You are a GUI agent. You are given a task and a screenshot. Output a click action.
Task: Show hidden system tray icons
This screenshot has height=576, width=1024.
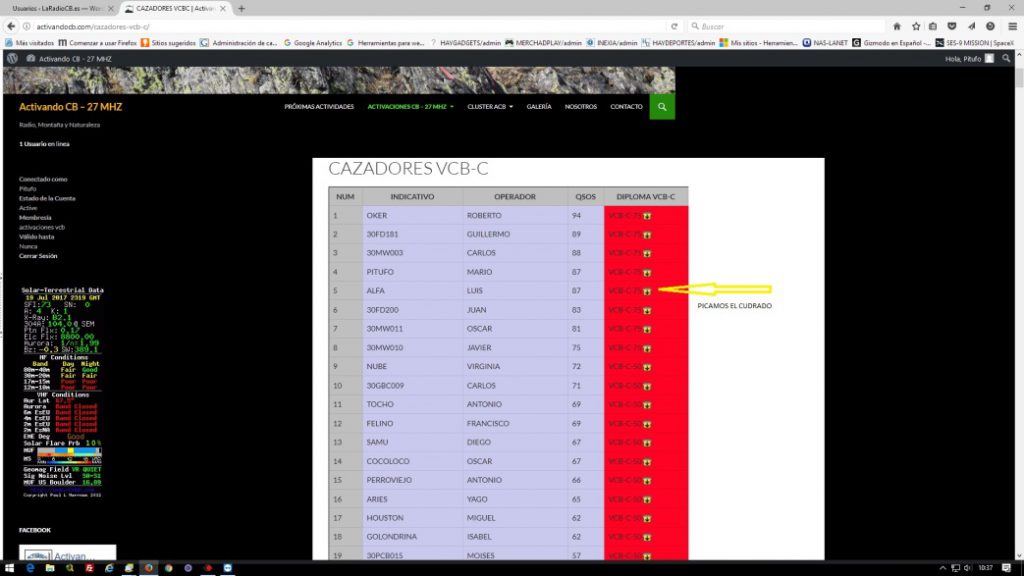942,568
